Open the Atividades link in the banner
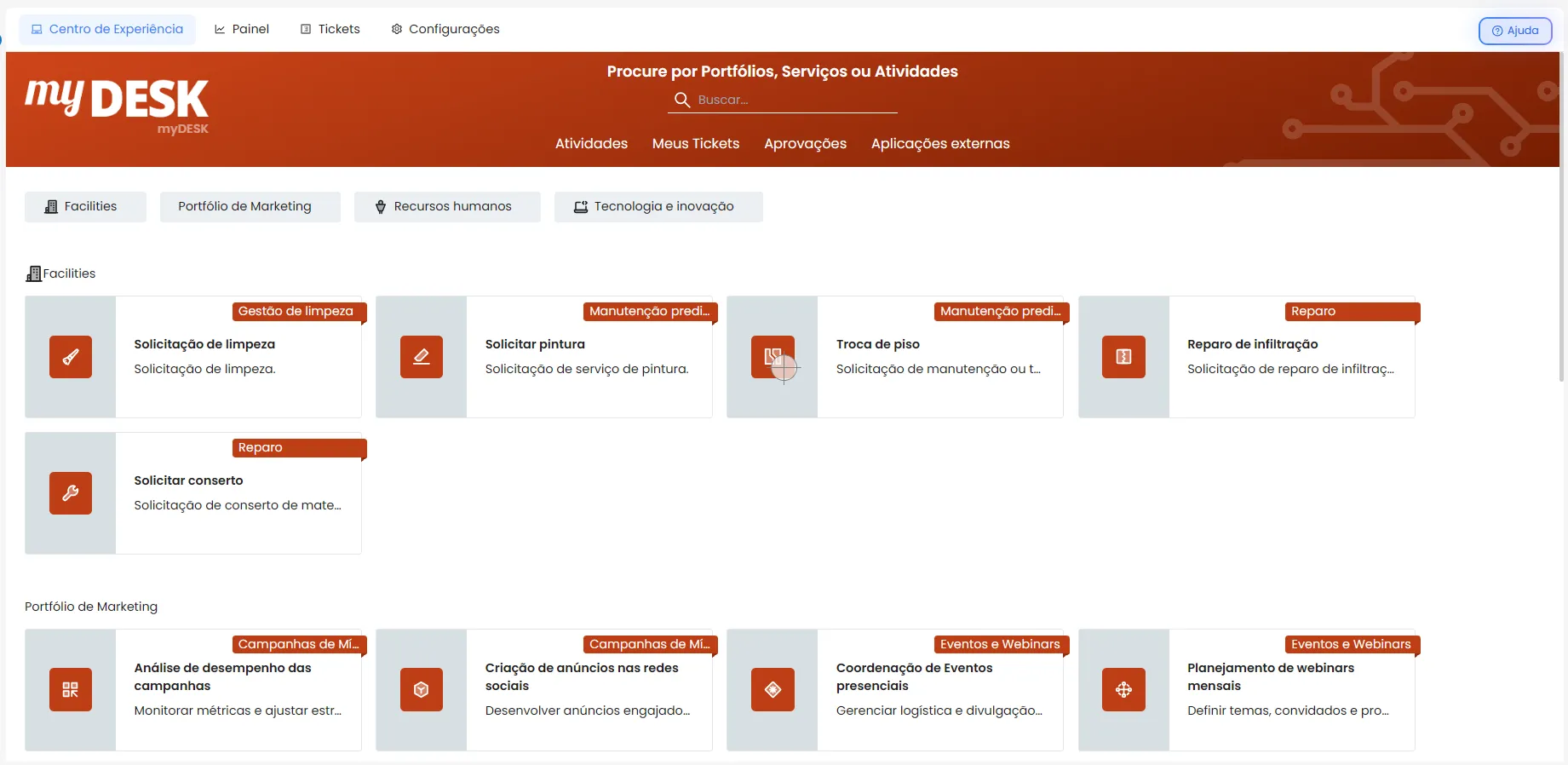Image resolution: width=1568 pixels, height=765 pixels. point(591,144)
